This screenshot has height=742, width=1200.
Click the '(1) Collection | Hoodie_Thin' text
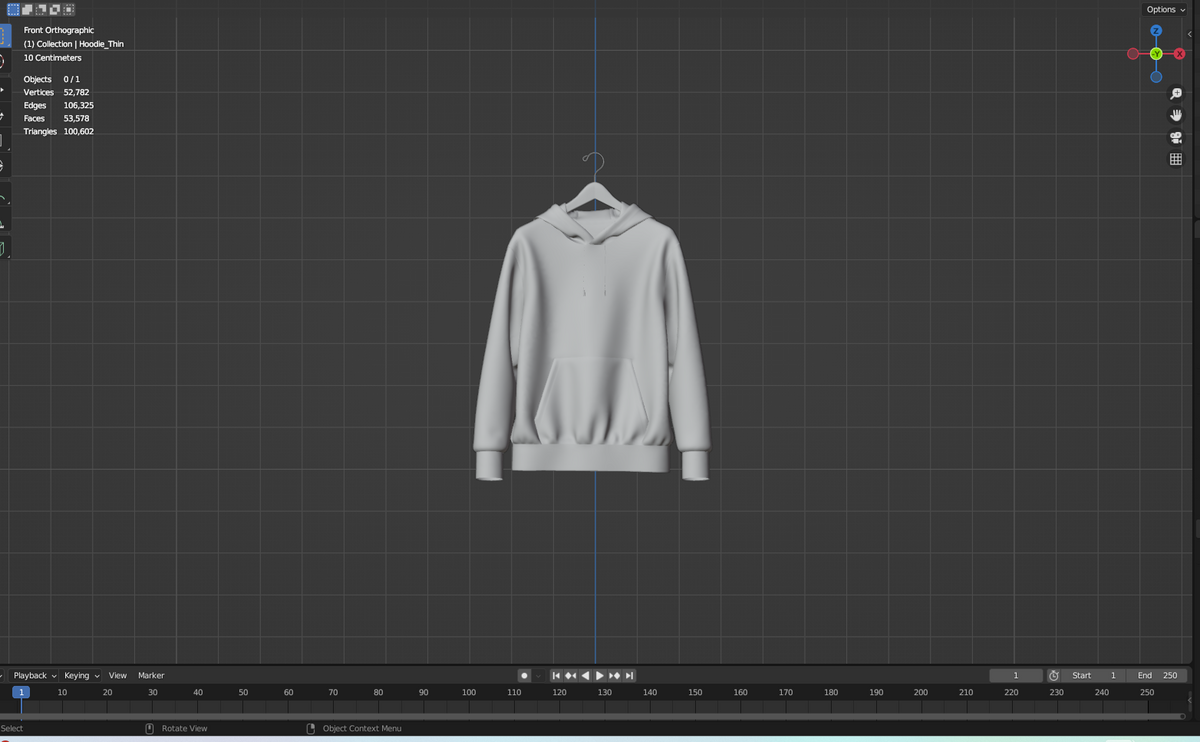coord(74,44)
